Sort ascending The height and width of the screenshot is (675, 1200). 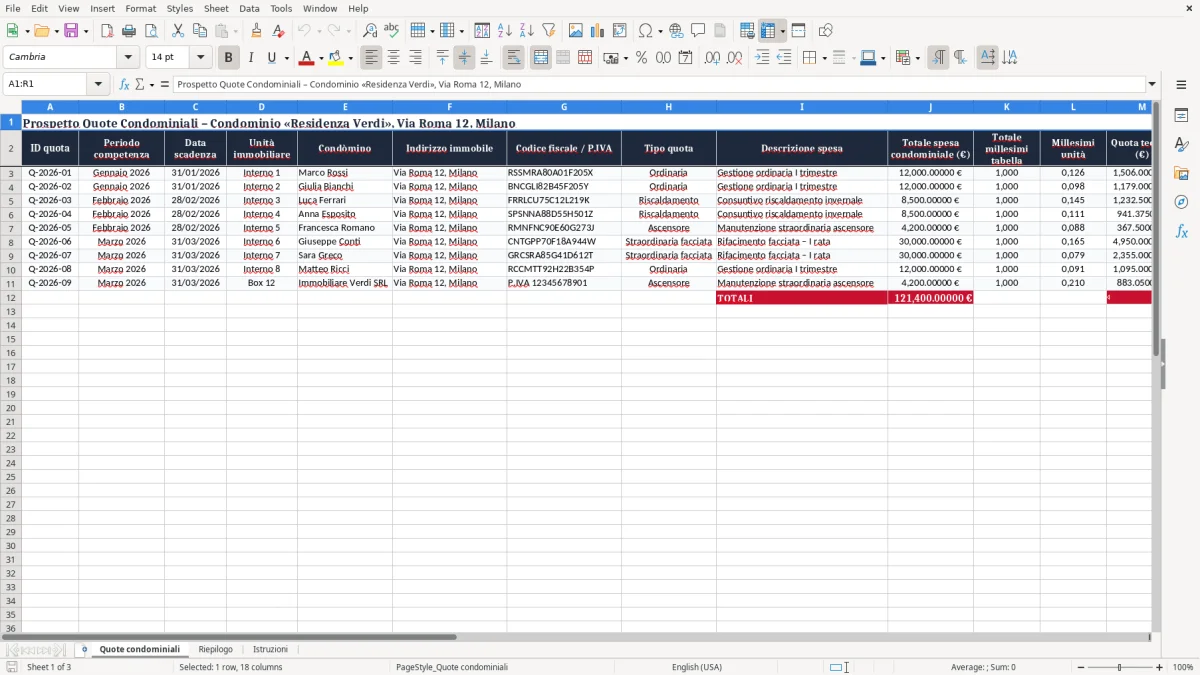504,31
